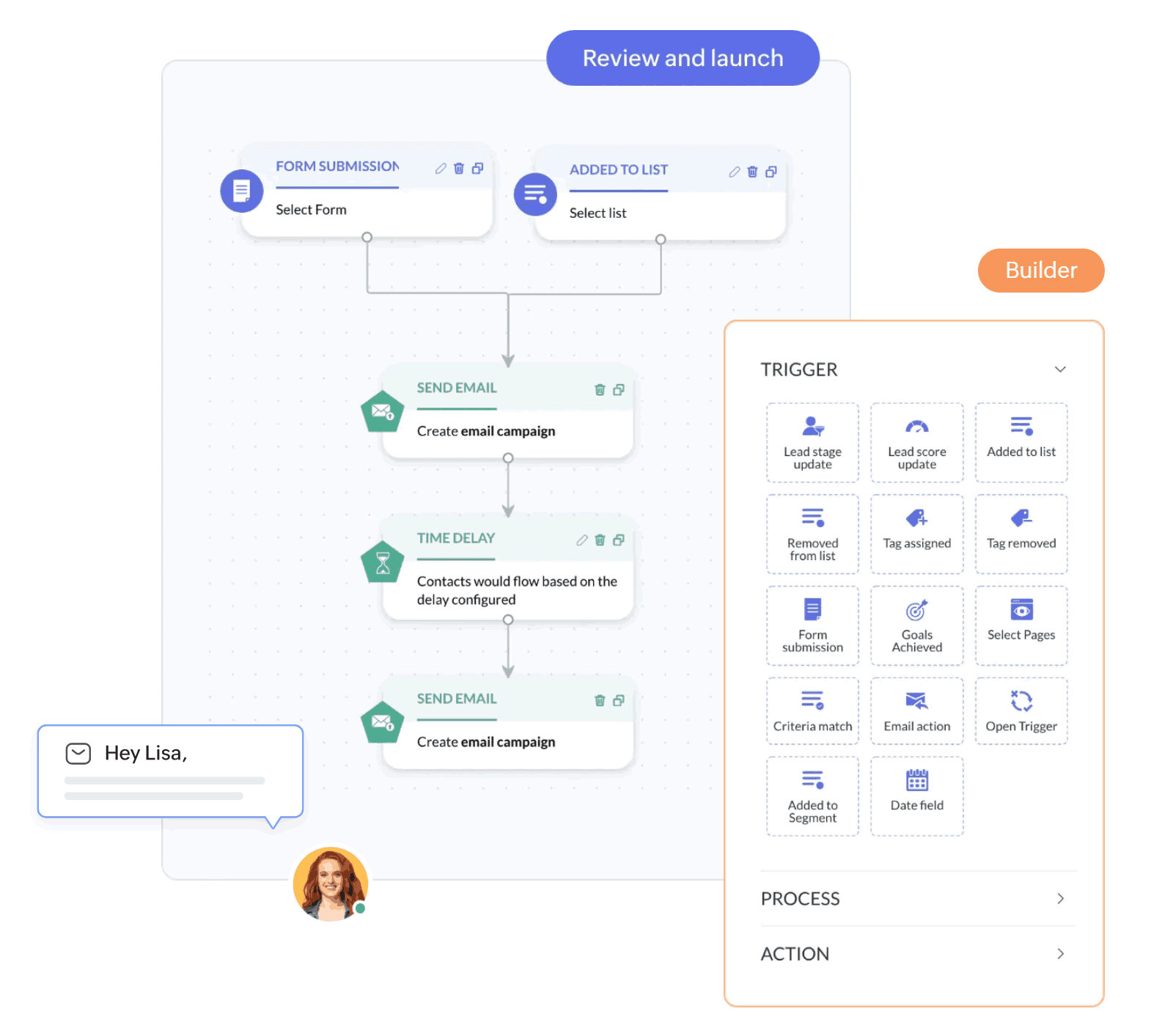
Task: Select the Lead stage update trigger
Action: tap(812, 443)
